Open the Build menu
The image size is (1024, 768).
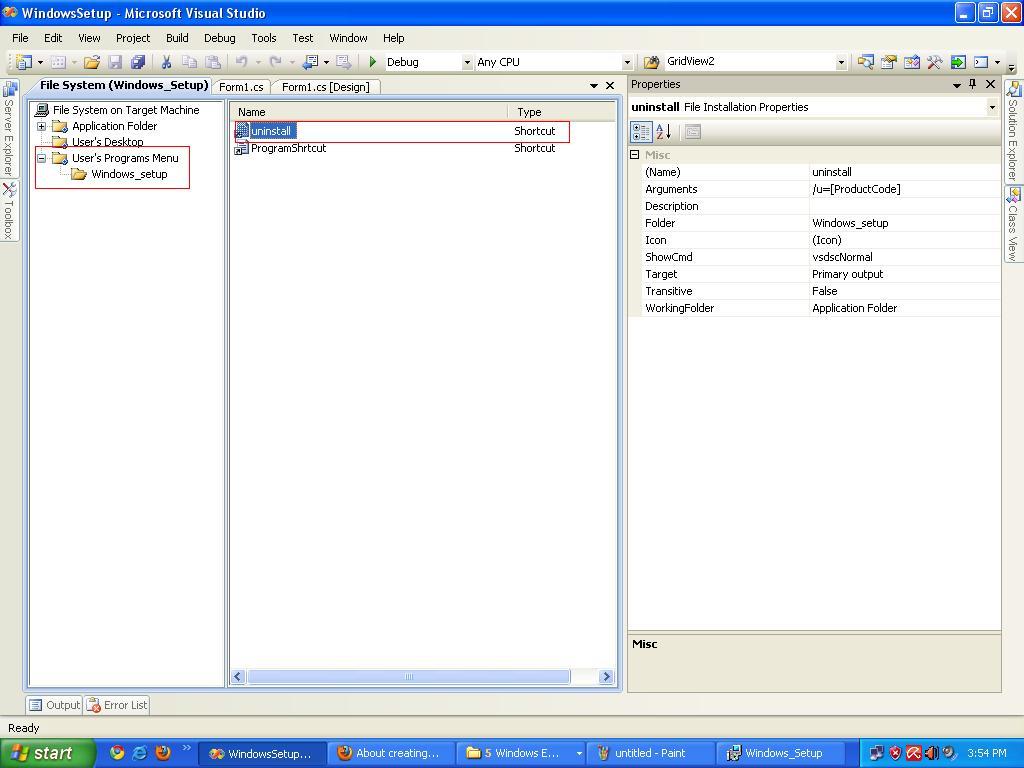(177, 38)
